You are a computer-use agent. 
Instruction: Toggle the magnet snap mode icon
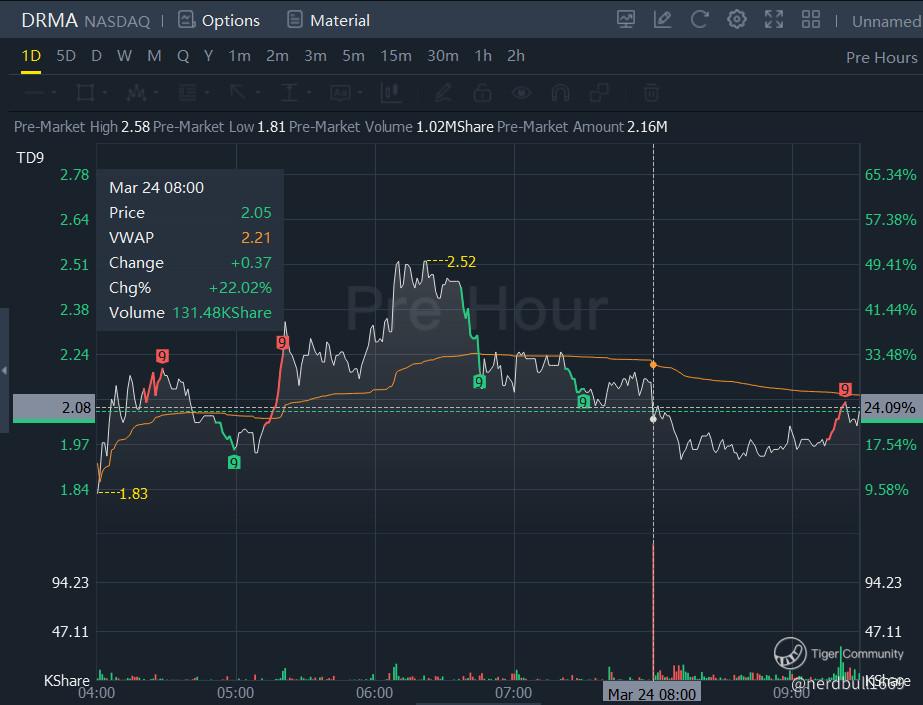point(560,93)
